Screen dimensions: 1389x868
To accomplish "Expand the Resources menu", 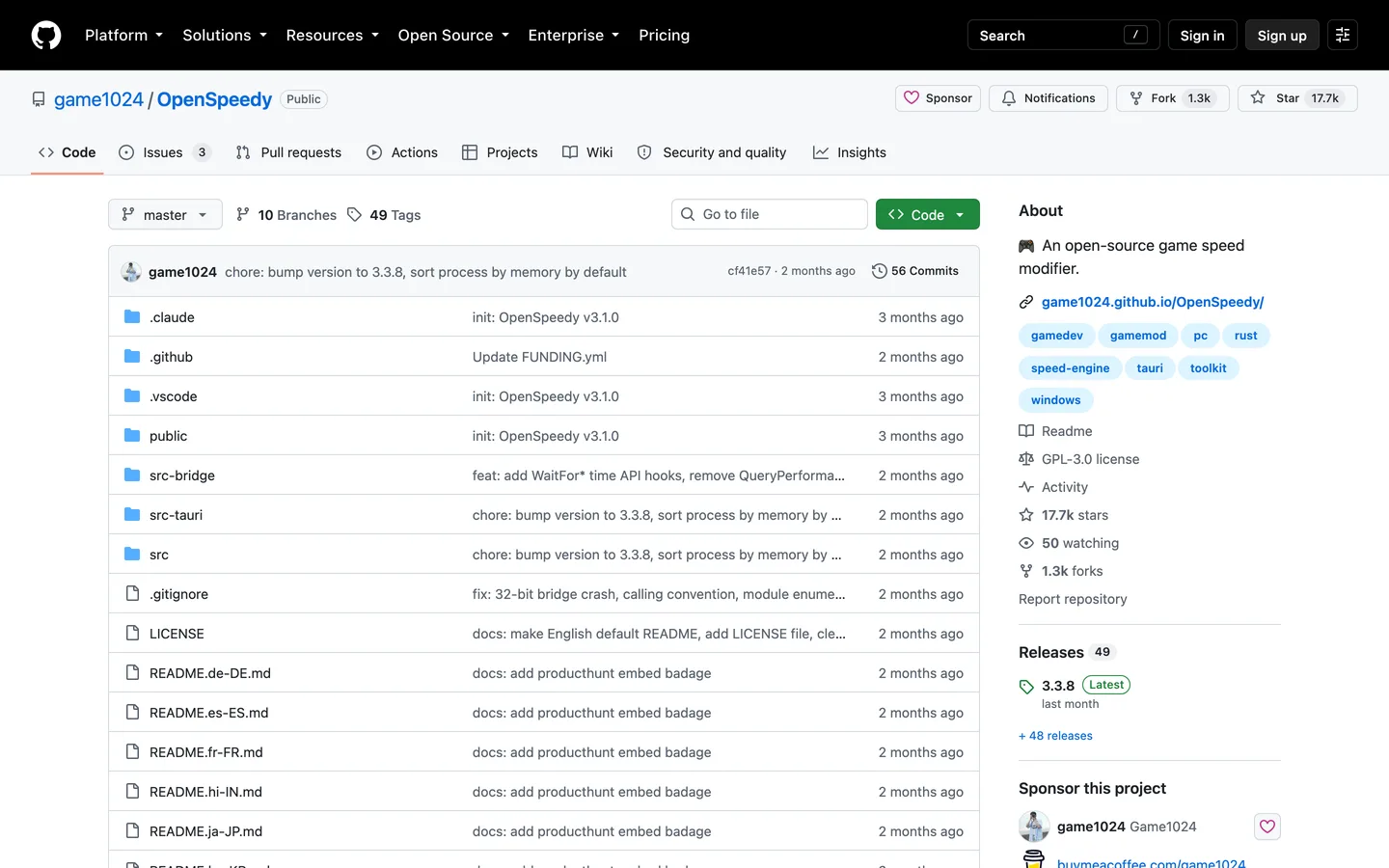I will 333,35.
